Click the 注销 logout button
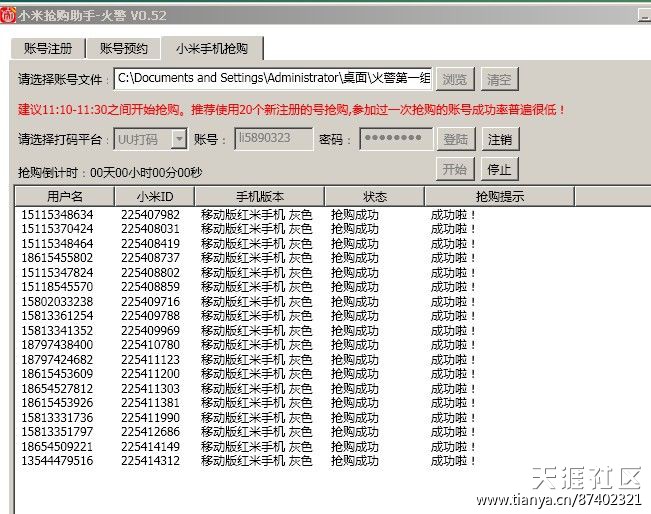 click(500, 139)
